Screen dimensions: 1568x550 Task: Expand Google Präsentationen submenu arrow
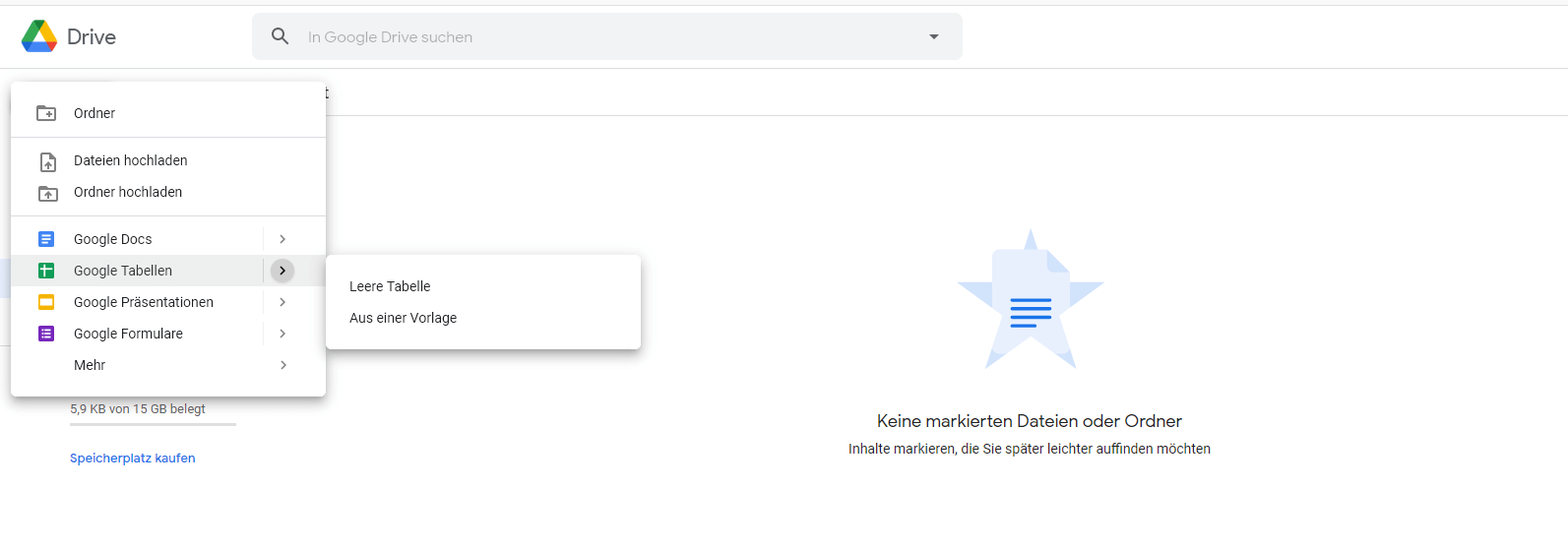(282, 302)
